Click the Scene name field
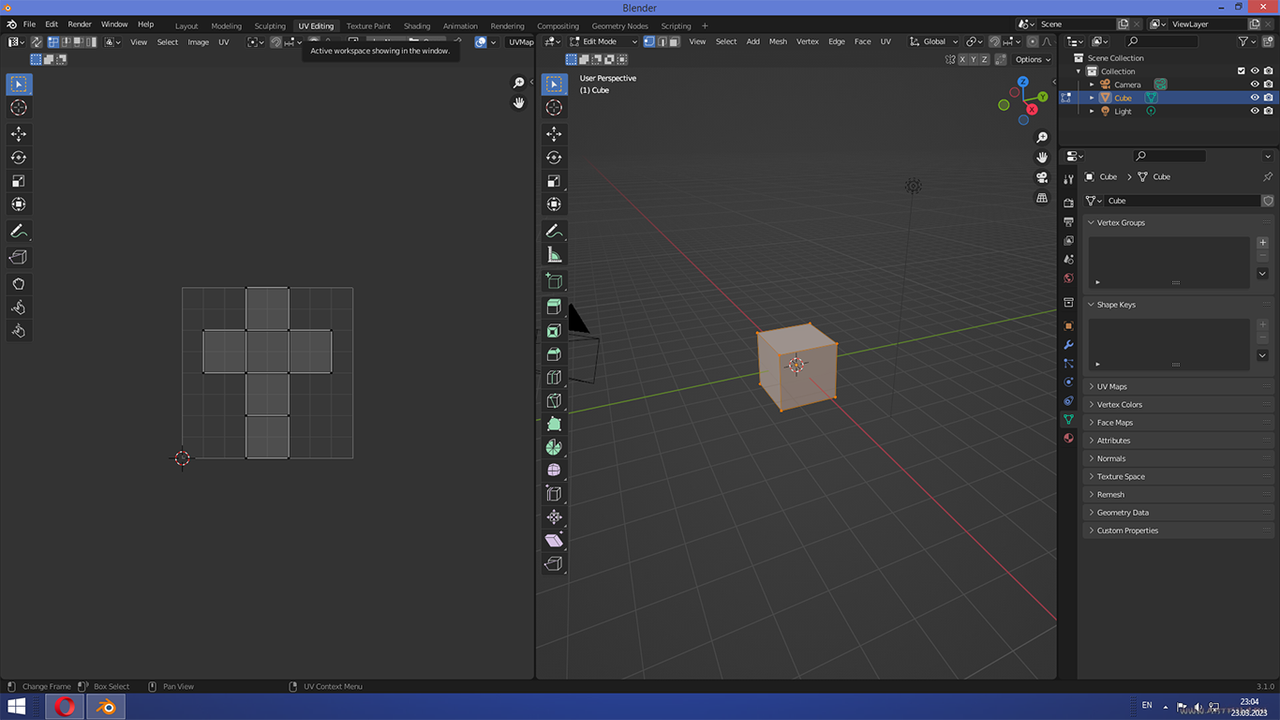 [x=1076, y=24]
